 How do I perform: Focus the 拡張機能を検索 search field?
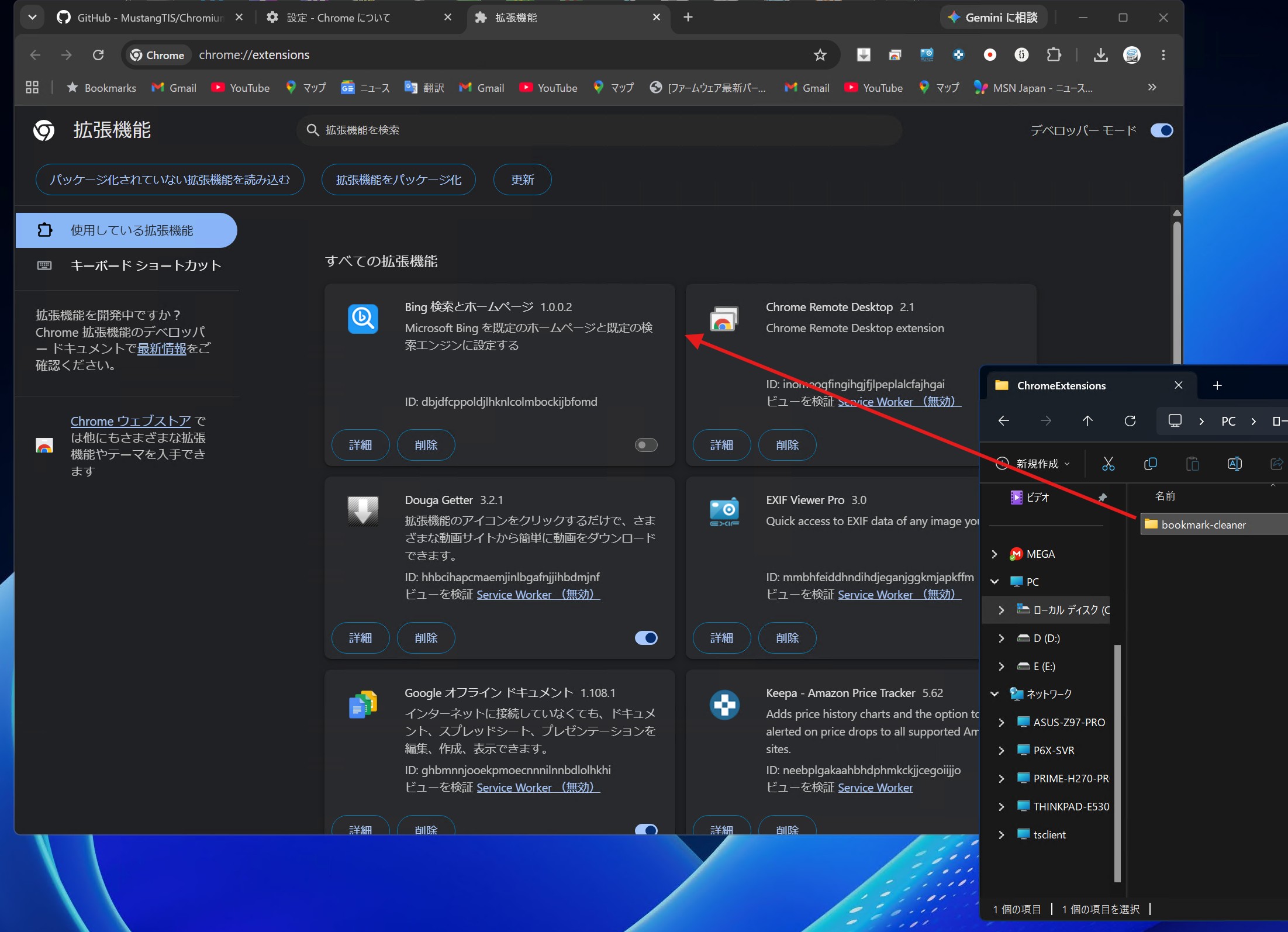tap(599, 130)
